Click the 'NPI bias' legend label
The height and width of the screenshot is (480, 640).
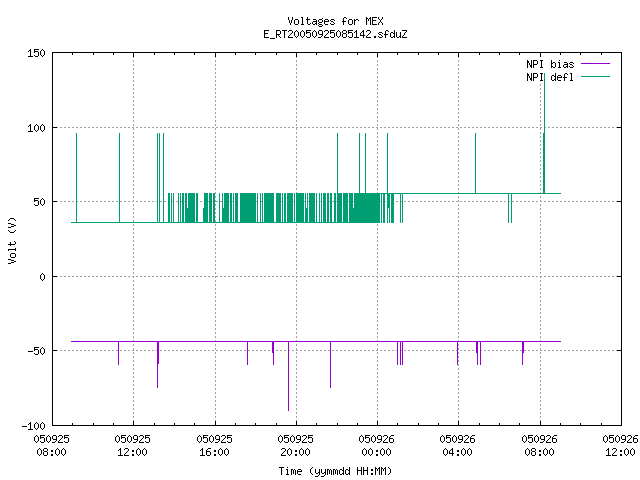550,64
